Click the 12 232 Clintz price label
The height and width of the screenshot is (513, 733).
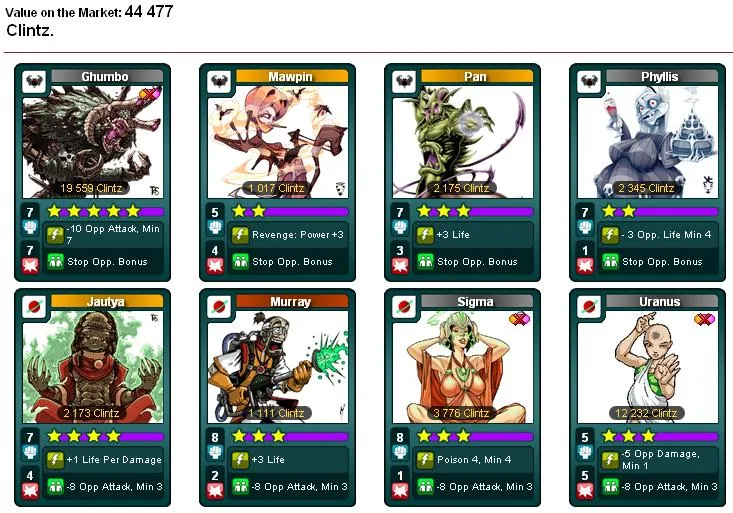[x=647, y=413]
